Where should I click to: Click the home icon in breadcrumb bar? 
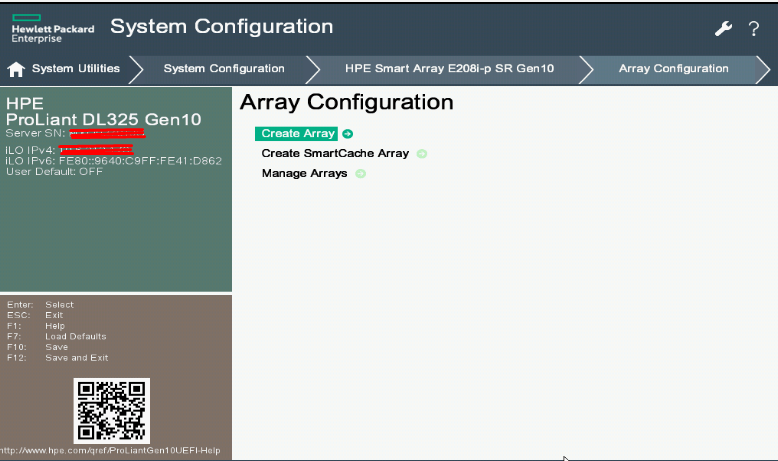pos(16,69)
